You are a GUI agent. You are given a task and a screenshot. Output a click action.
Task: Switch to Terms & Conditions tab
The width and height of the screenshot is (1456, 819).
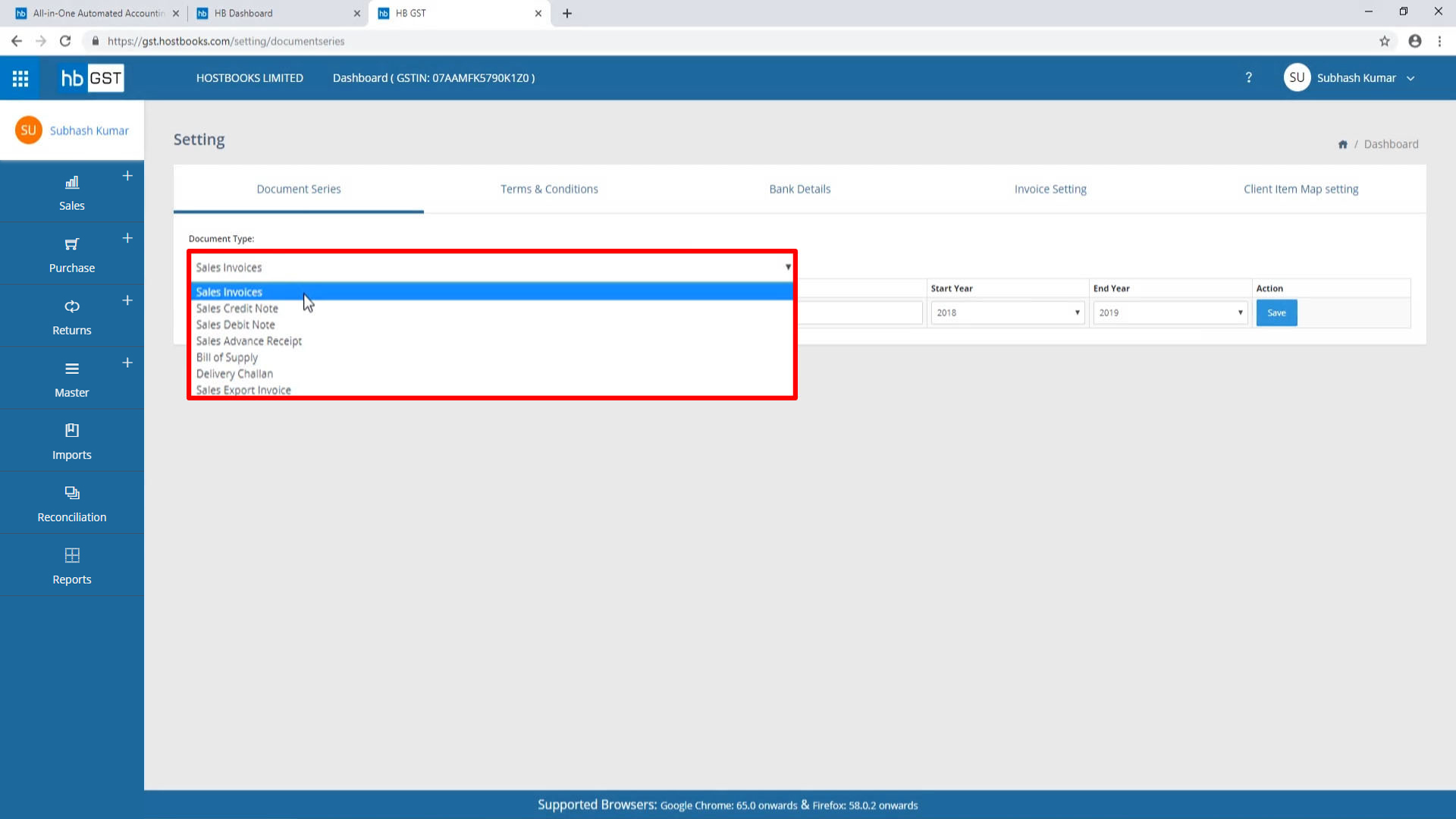tap(549, 189)
